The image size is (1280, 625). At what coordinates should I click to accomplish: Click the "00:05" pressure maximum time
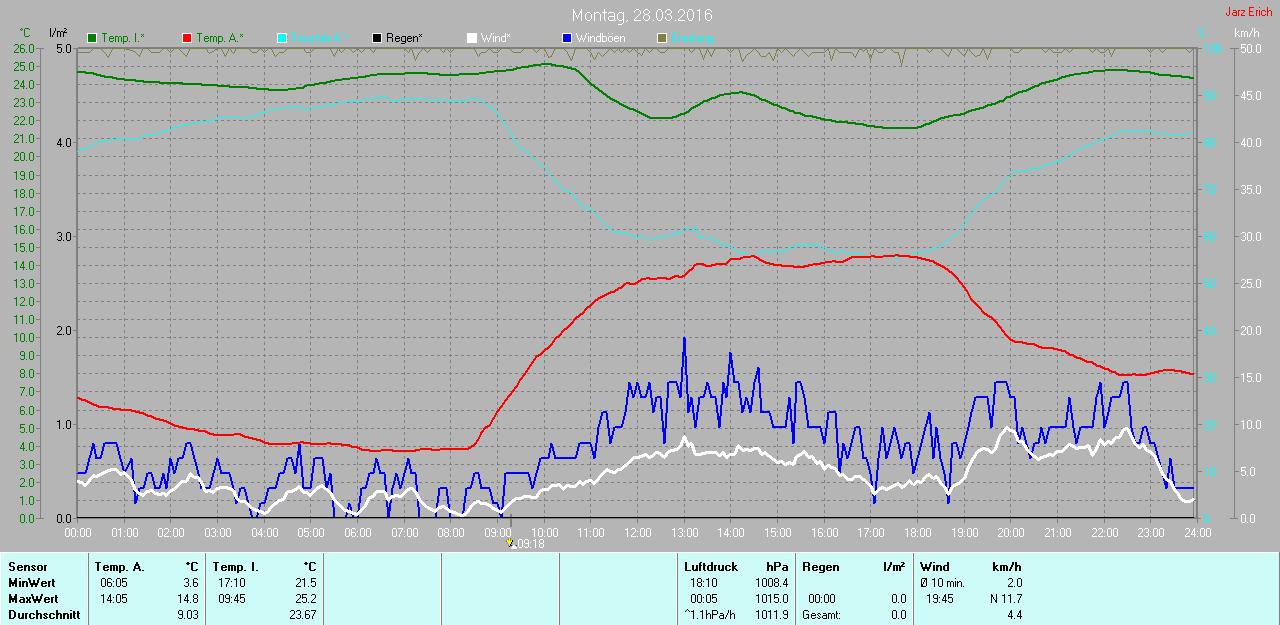click(x=704, y=599)
